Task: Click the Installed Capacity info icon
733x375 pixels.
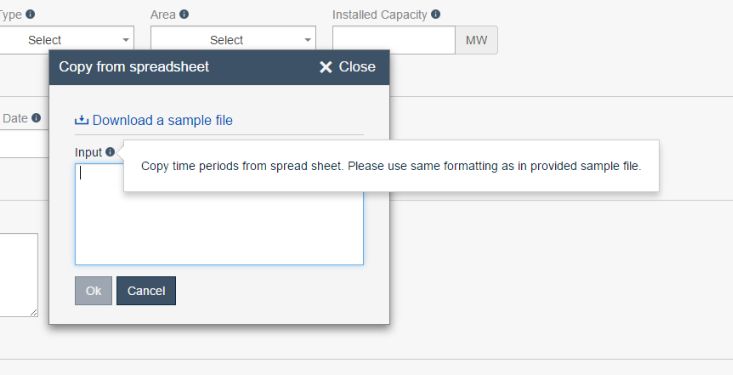Action: tap(436, 14)
